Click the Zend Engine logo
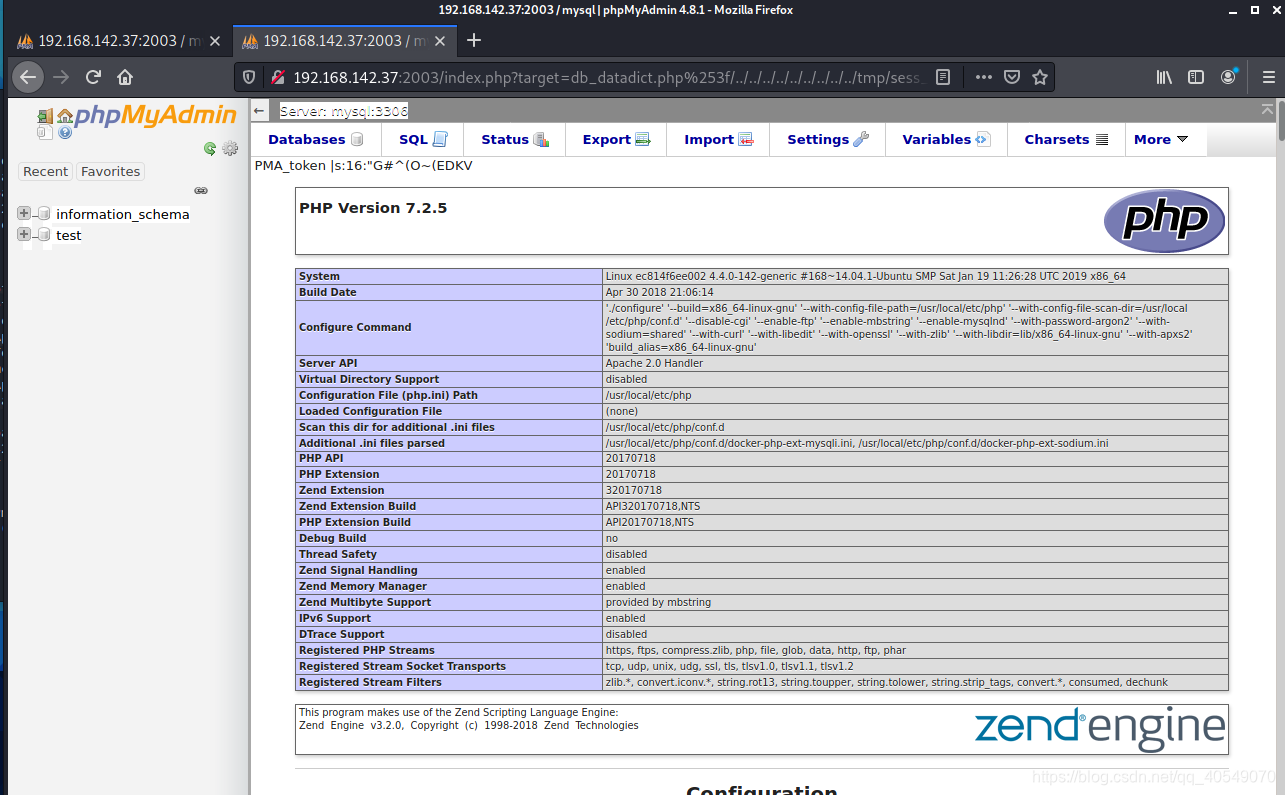 tap(1100, 729)
